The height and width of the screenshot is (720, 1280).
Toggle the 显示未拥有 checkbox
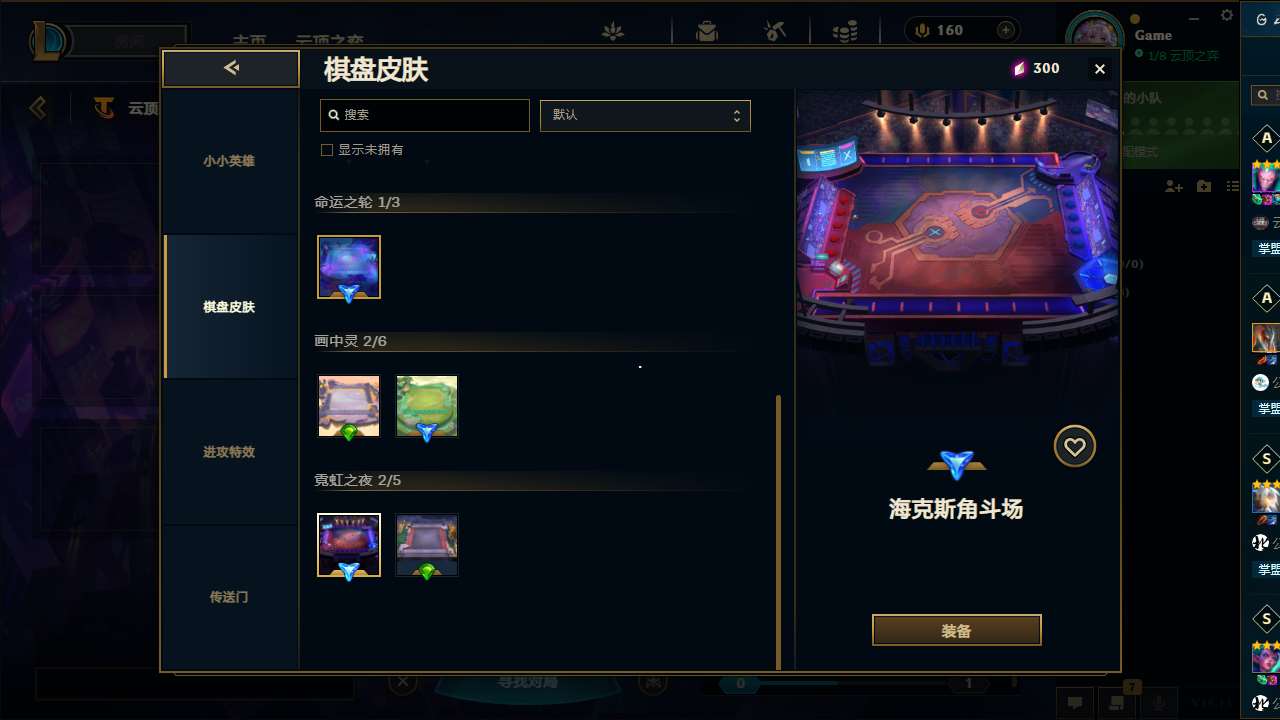click(326, 150)
